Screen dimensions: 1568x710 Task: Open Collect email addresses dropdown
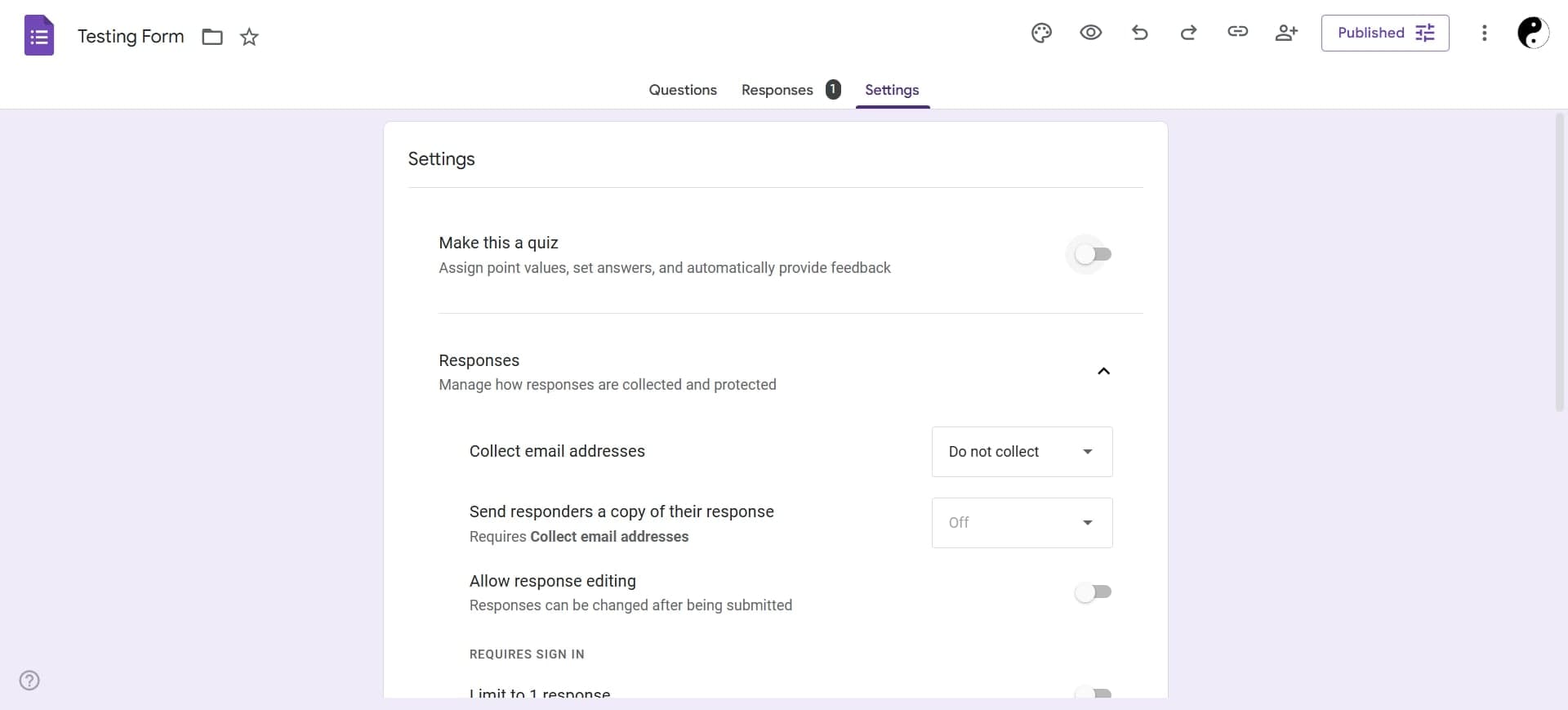tap(1022, 452)
